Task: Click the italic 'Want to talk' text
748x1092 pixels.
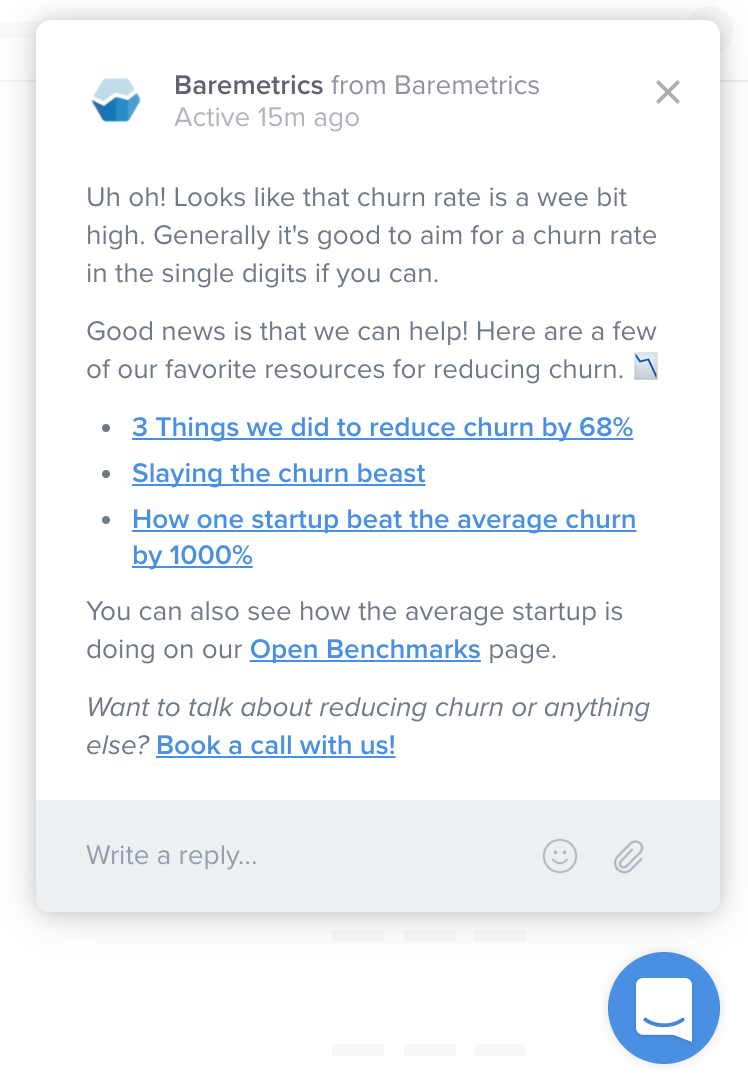Action: [368, 726]
